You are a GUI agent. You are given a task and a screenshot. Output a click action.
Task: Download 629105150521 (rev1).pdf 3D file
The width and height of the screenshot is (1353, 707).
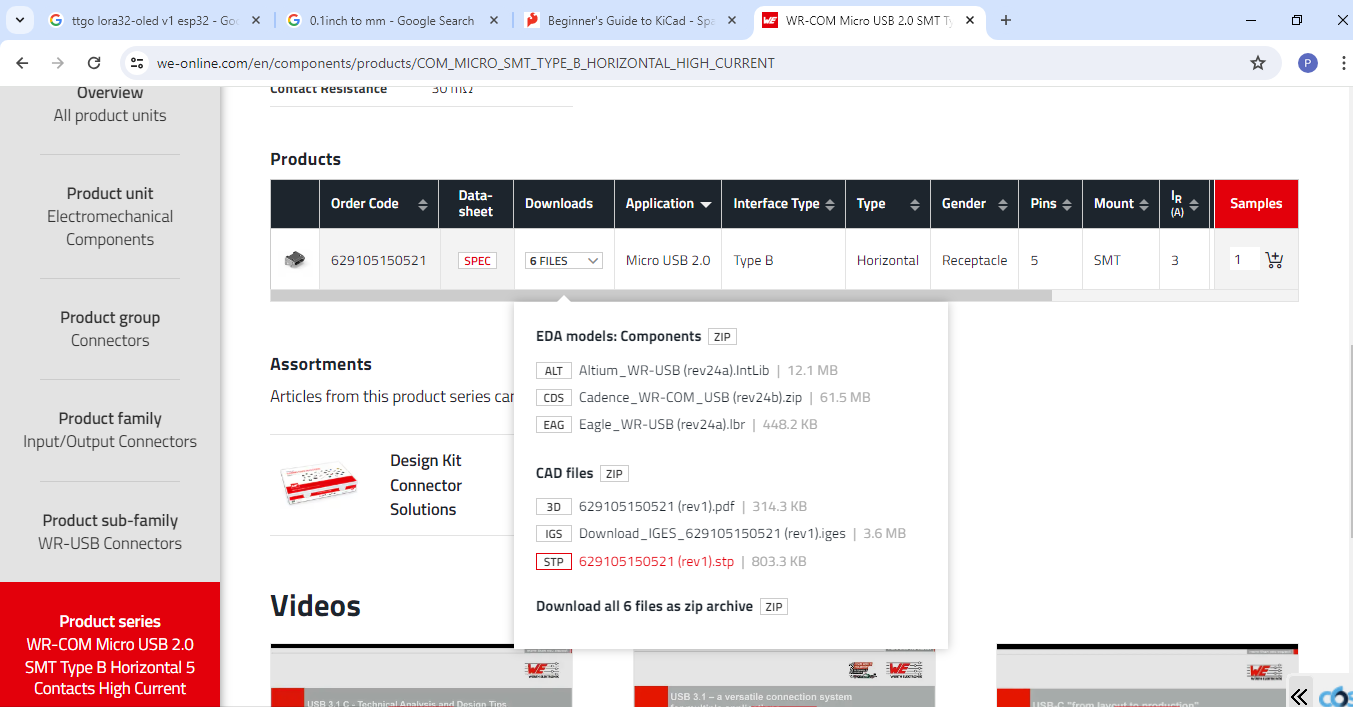point(657,506)
